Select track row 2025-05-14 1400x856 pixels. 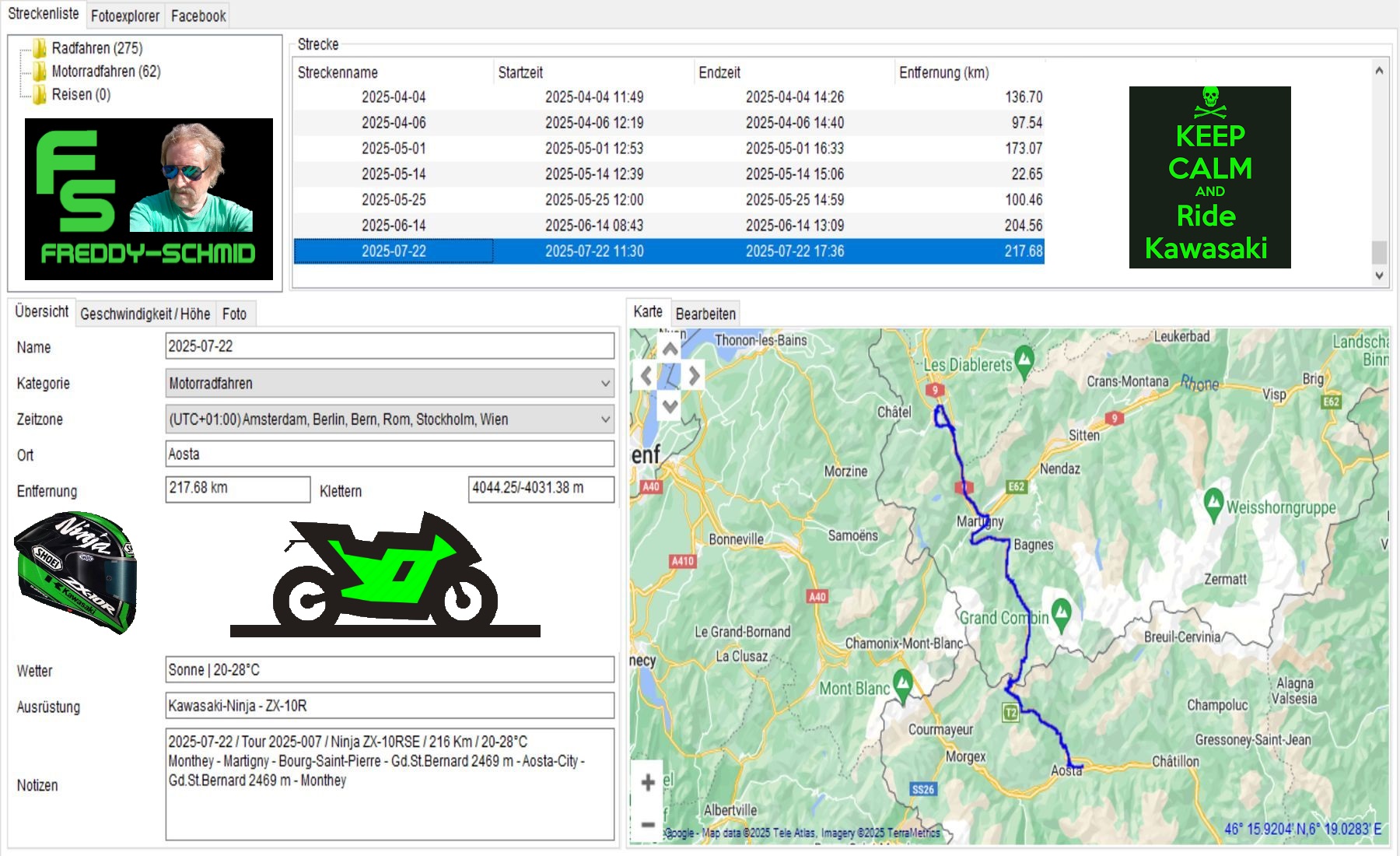click(x=669, y=174)
